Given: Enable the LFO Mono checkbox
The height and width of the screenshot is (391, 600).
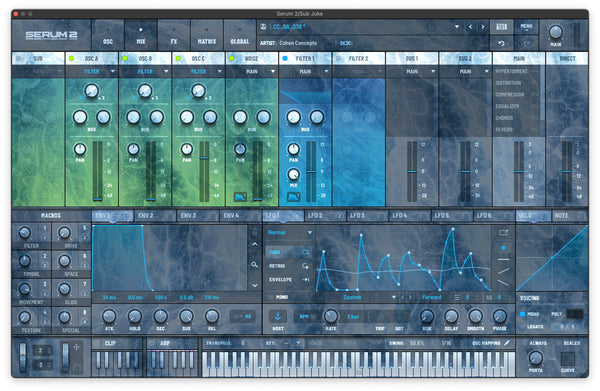Looking at the screenshot, I should (x=271, y=297).
